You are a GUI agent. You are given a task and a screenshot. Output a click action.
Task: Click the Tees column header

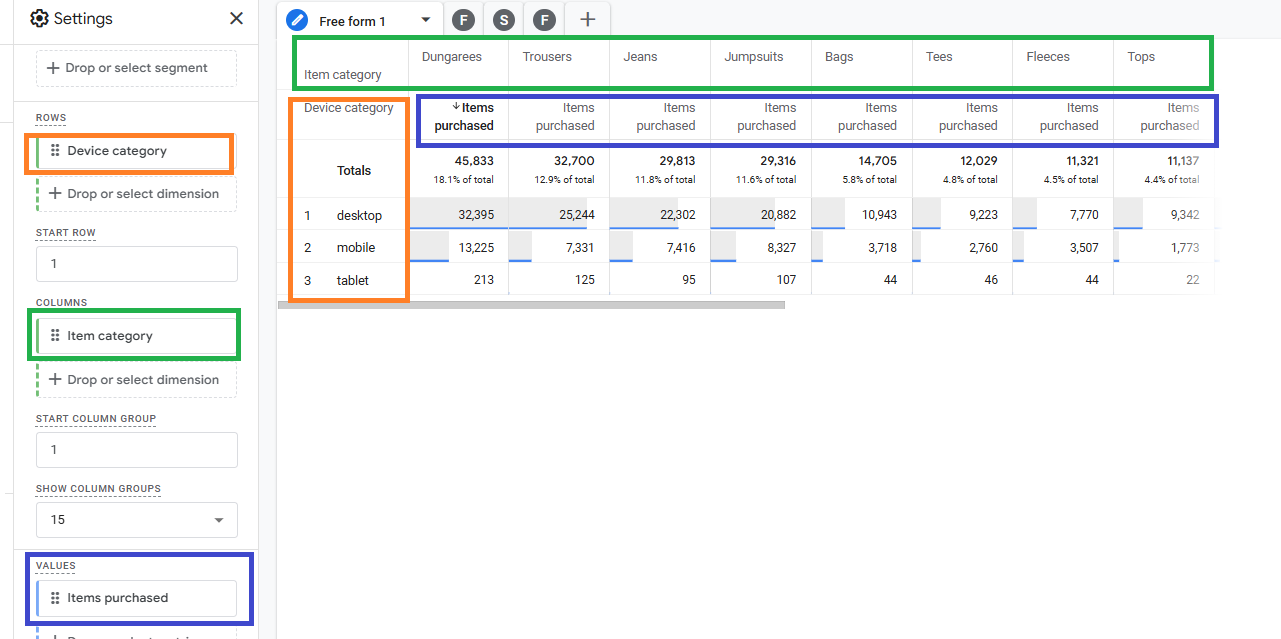click(x=939, y=57)
